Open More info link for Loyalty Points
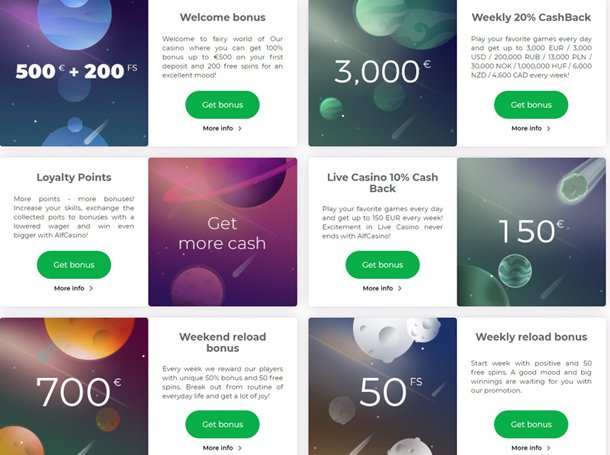This screenshot has height=455, width=610. [x=74, y=288]
